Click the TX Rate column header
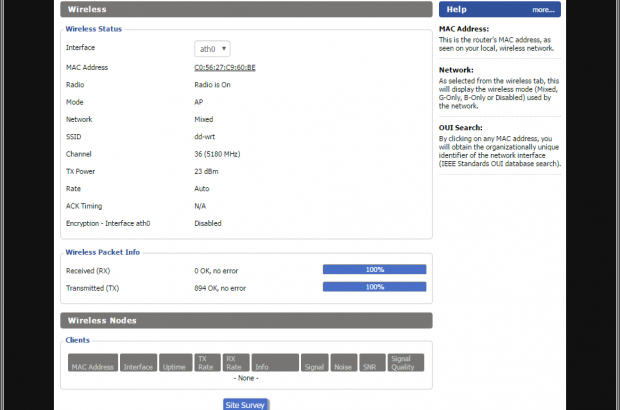The image size is (620, 410). point(207,363)
